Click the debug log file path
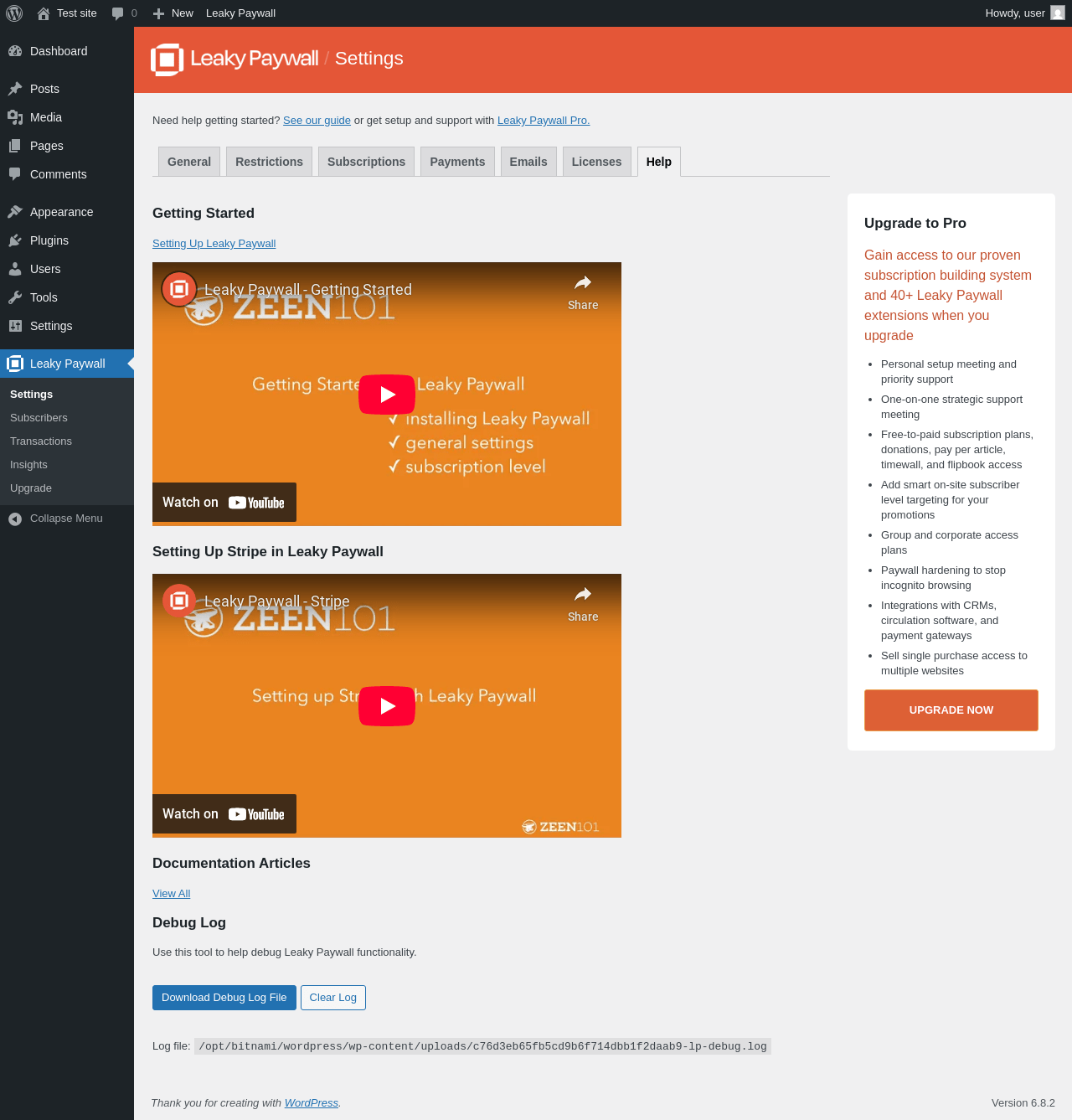 point(482,1046)
